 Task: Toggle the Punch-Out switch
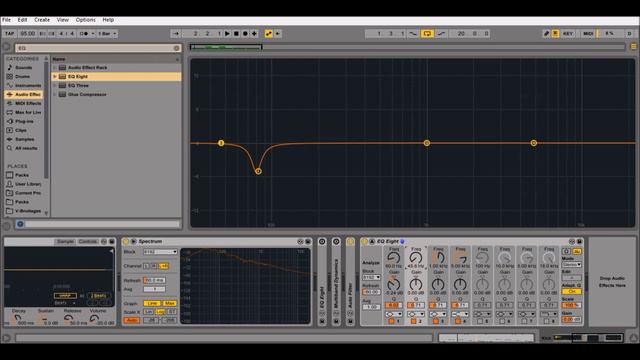pos(441,33)
